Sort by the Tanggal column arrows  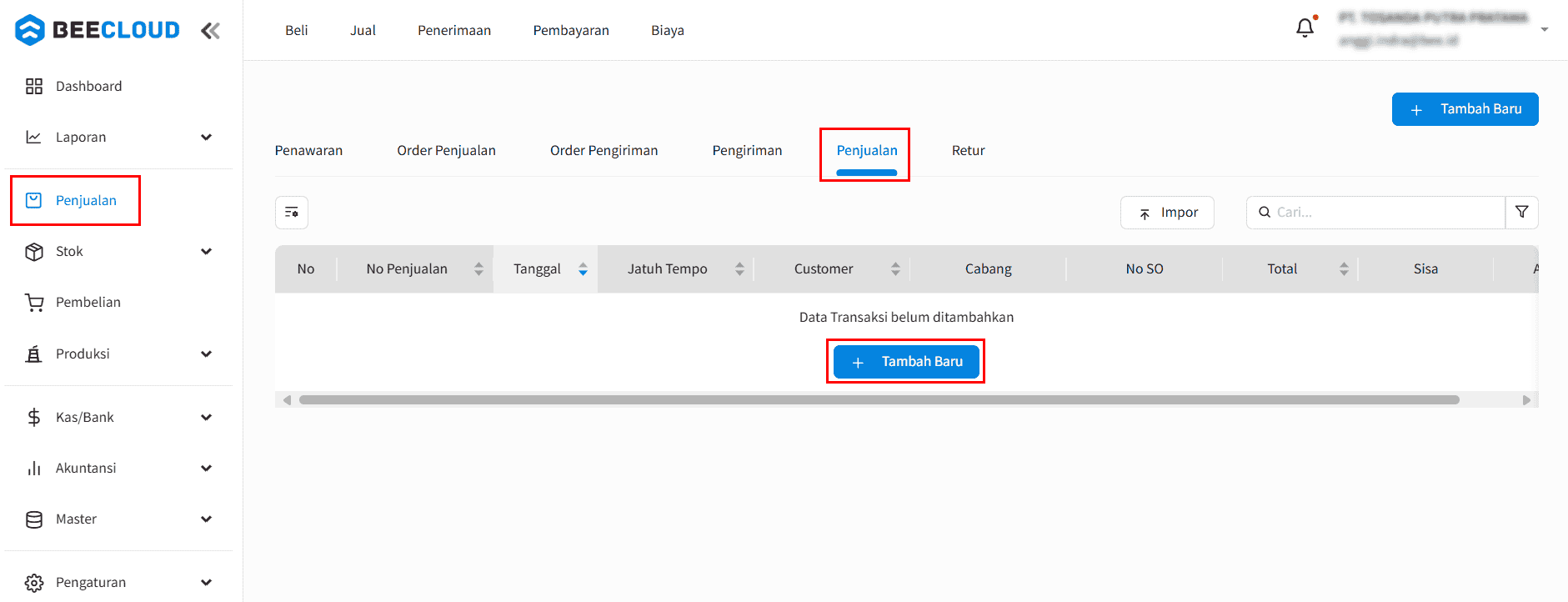(x=583, y=268)
